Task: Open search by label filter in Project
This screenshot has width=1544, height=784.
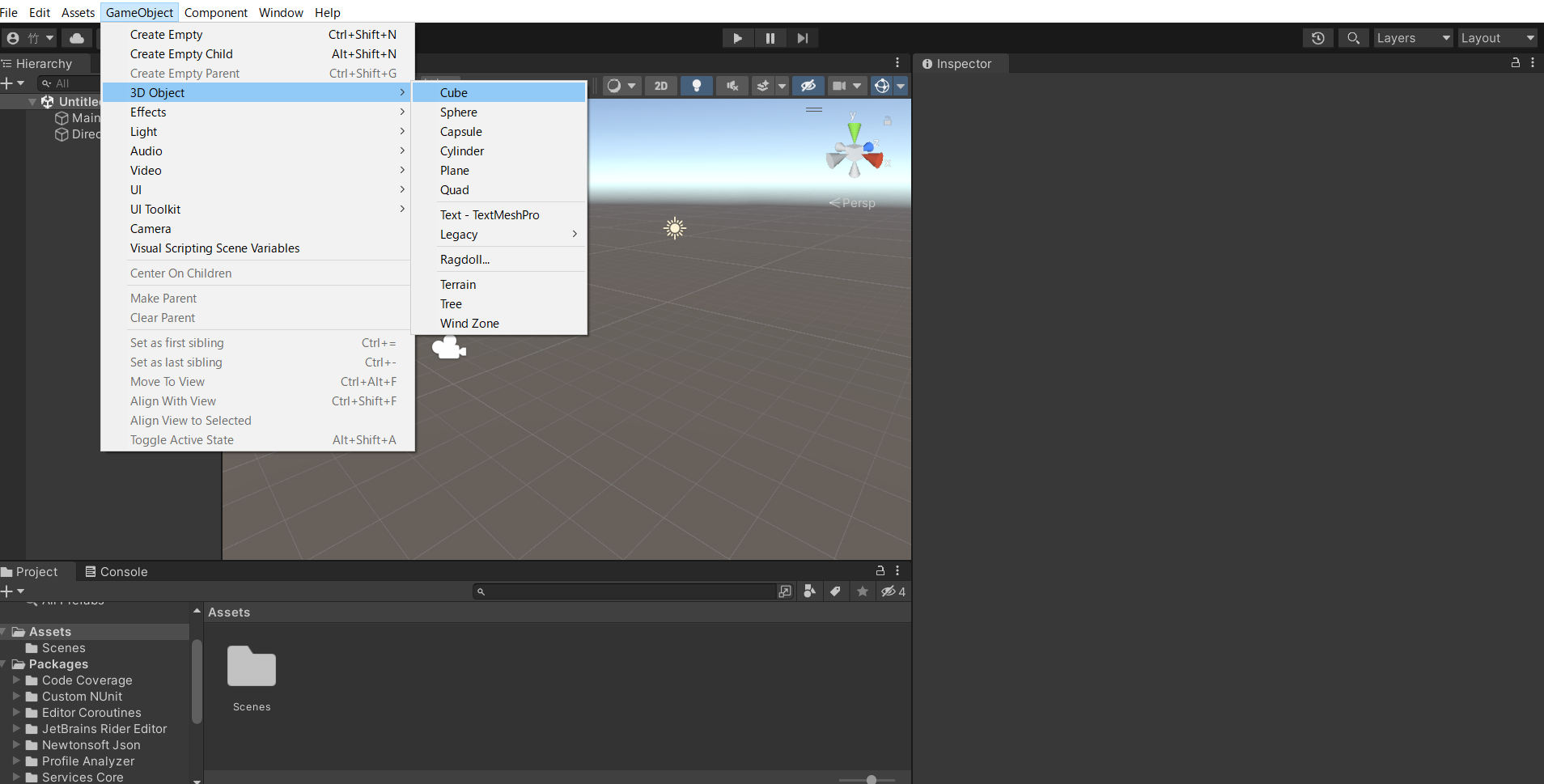Action: [x=836, y=591]
